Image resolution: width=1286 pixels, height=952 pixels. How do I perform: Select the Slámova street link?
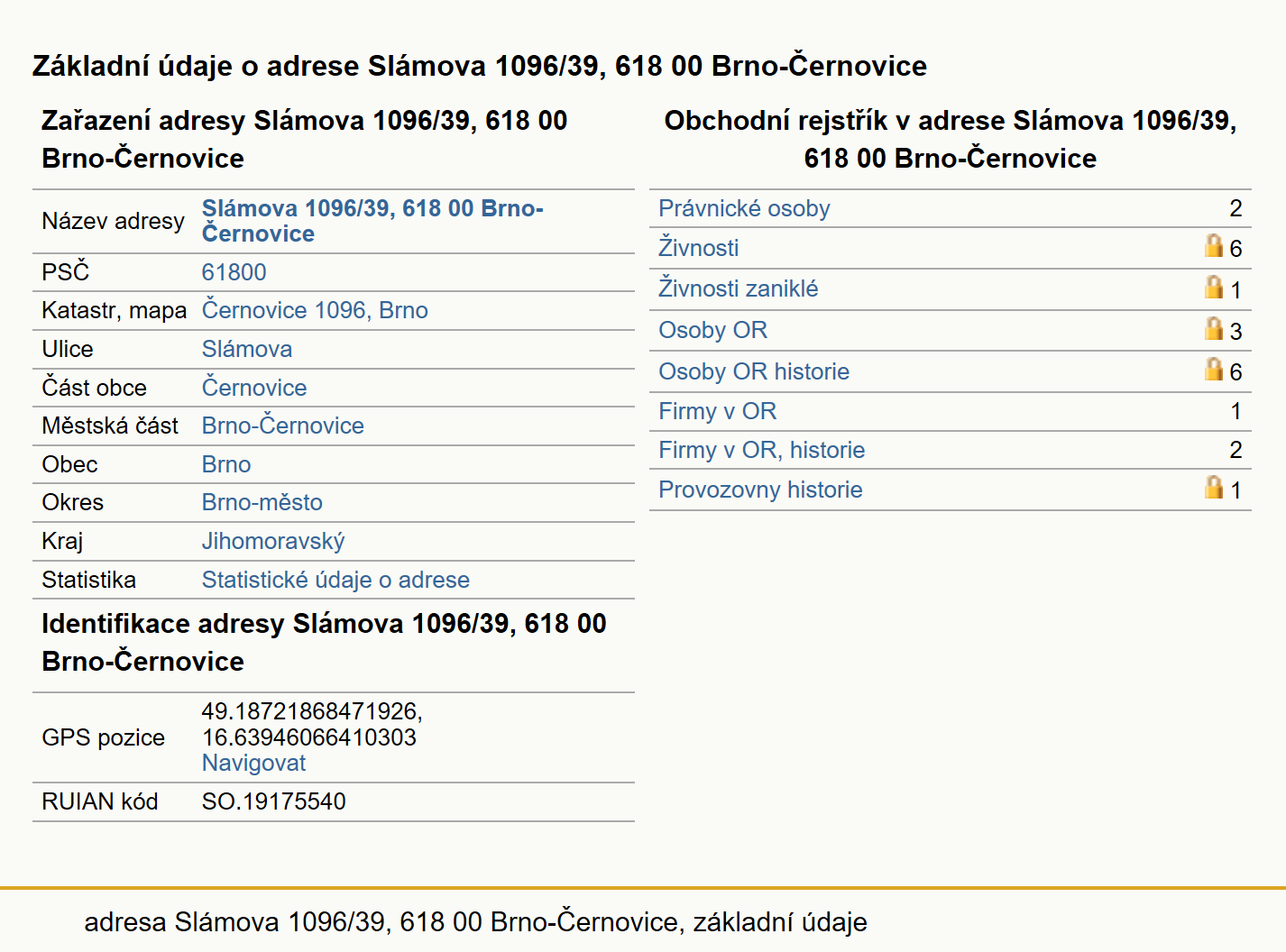tap(247, 349)
